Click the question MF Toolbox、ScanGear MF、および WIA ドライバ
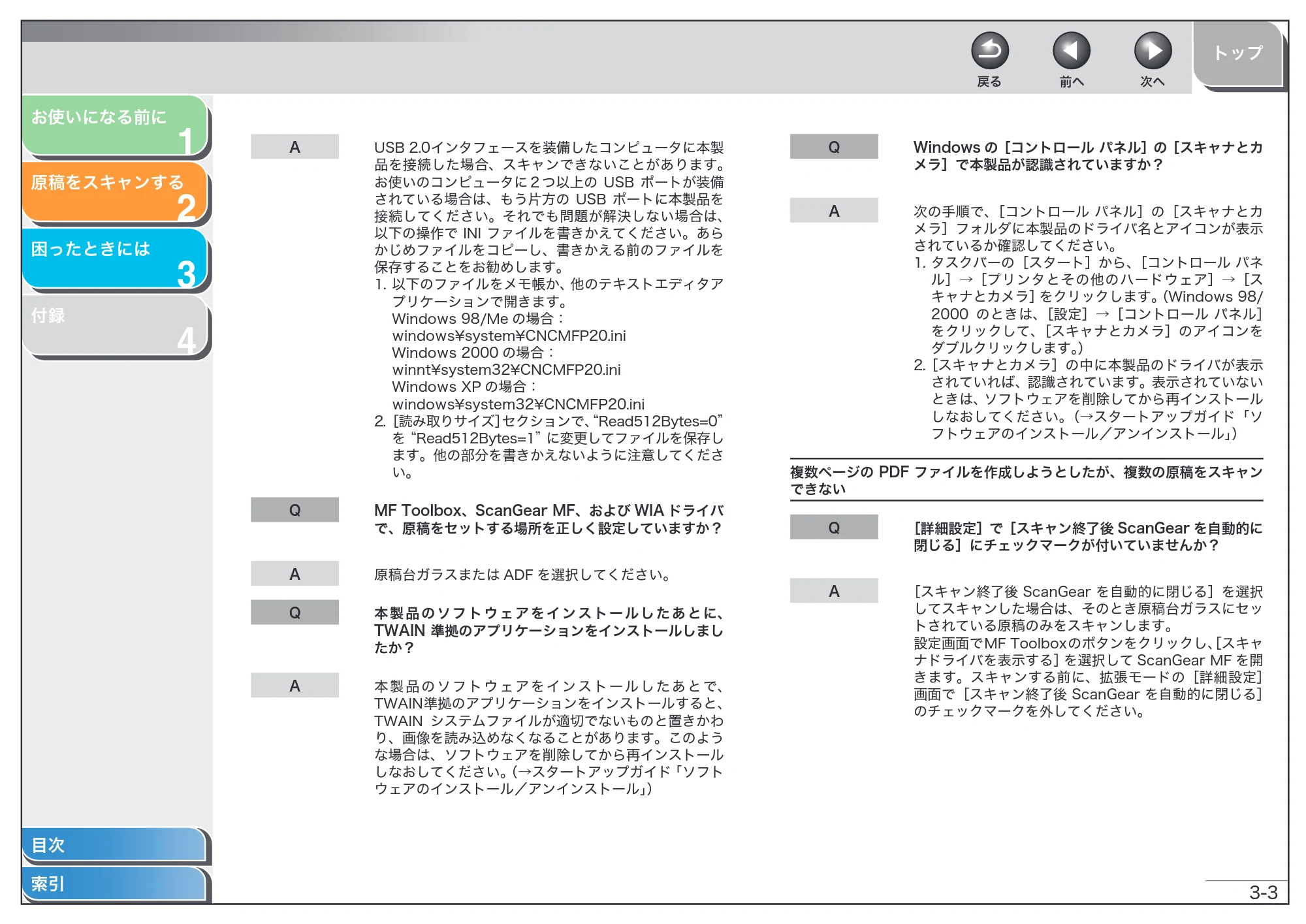 (549, 519)
